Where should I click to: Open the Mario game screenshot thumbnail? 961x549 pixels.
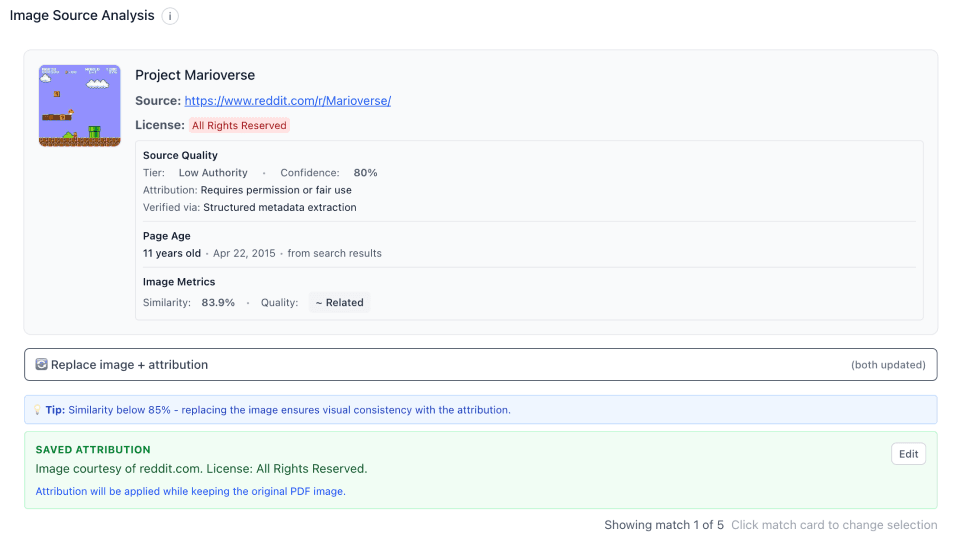[79, 106]
